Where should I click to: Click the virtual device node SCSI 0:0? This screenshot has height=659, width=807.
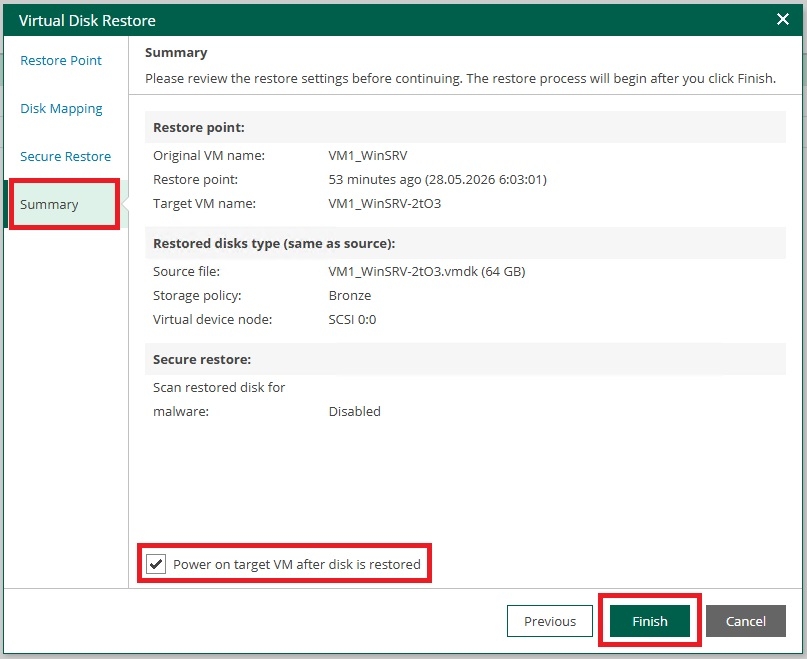(352, 319)
